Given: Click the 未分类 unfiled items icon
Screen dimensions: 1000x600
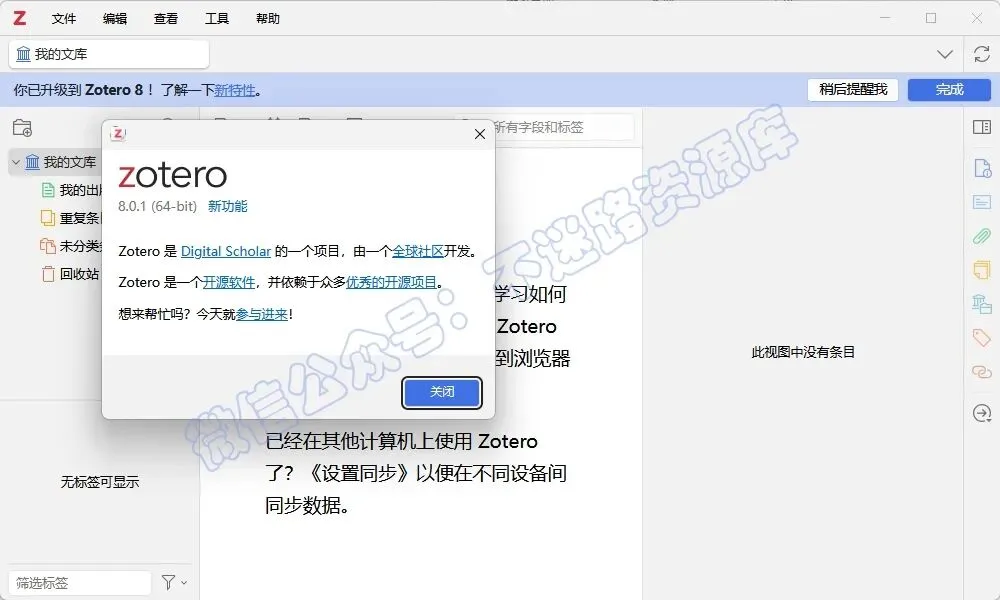Looking at the screenshot, I should click(x=48, y=246).
